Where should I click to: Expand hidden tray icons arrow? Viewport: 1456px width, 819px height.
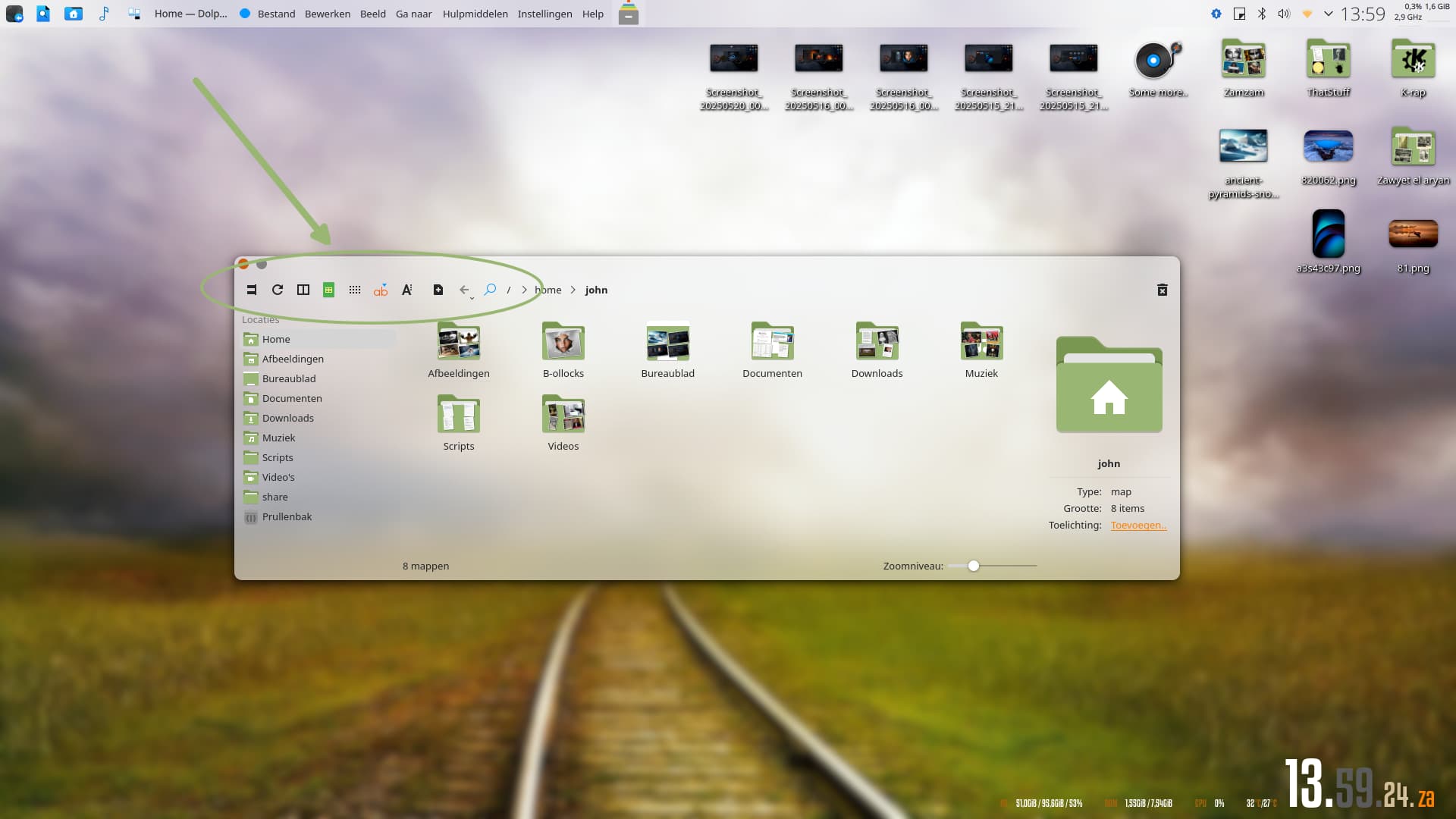click(1329, 14)
